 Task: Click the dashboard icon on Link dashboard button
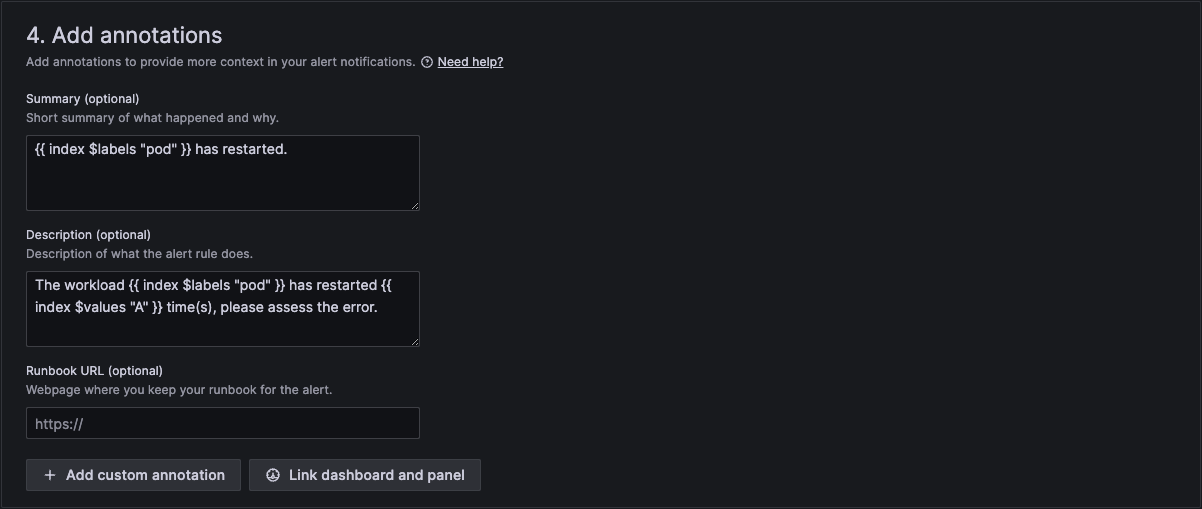pos(273,475)
